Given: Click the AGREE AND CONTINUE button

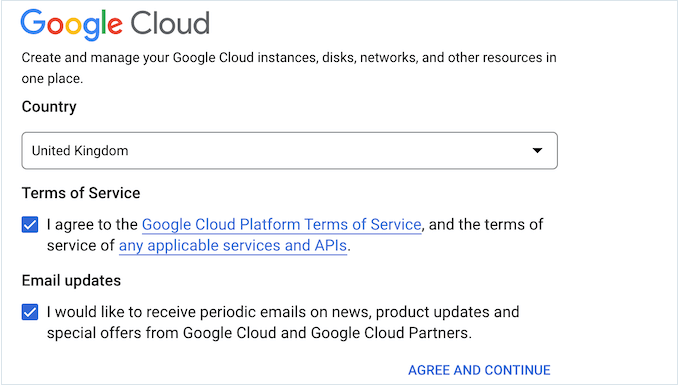Looking at the screenshot, I should pos(479,370).
